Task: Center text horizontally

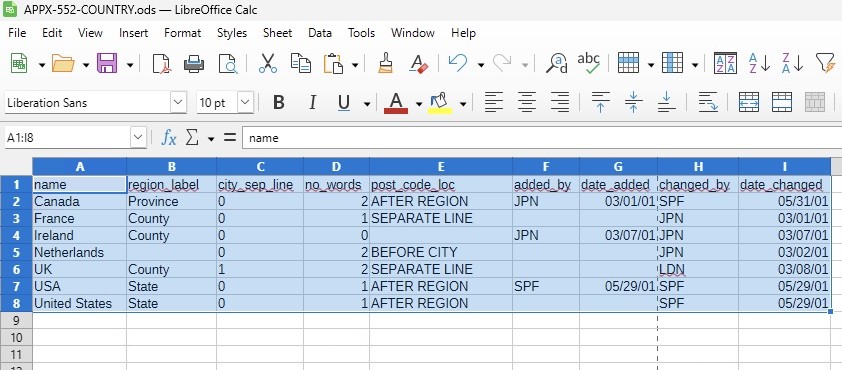Action: click(527, 103)
